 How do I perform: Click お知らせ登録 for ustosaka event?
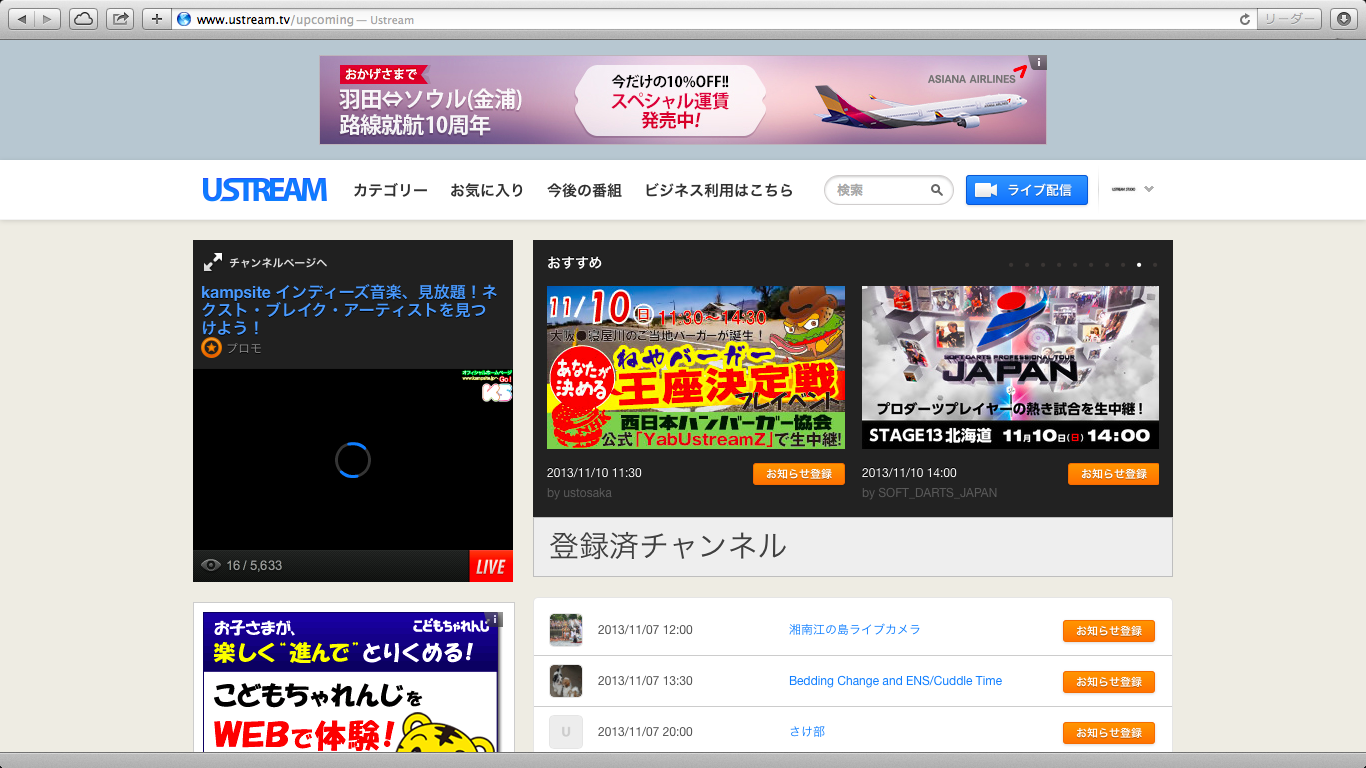[799, 474]
